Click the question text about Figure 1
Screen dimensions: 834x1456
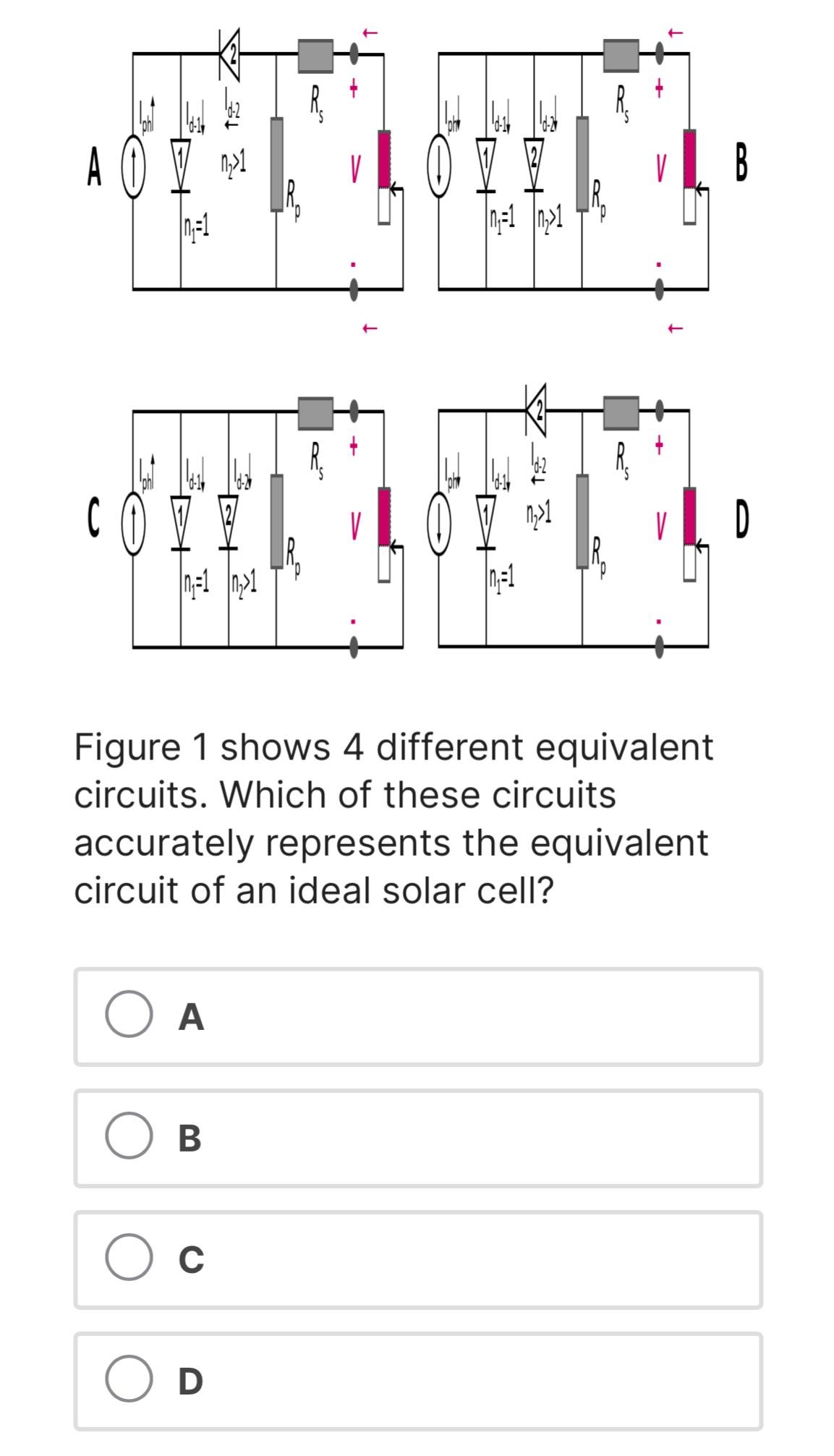coord(394,814)
